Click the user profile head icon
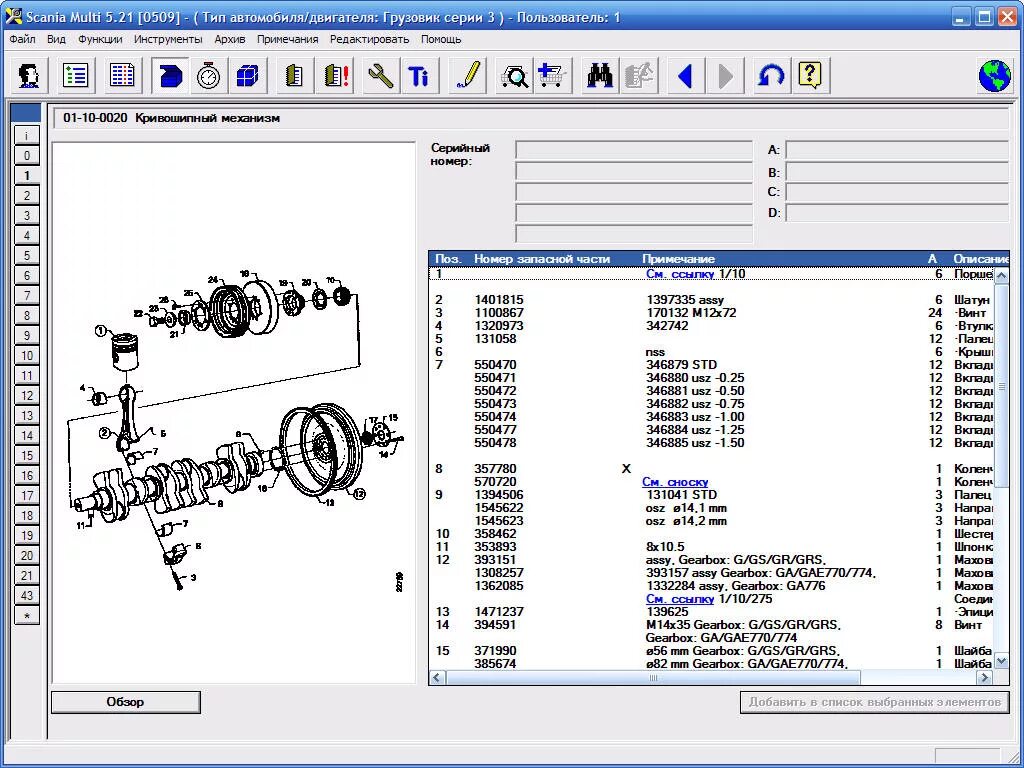This screenshot has width=1024, height=768. tap(29, 76)
